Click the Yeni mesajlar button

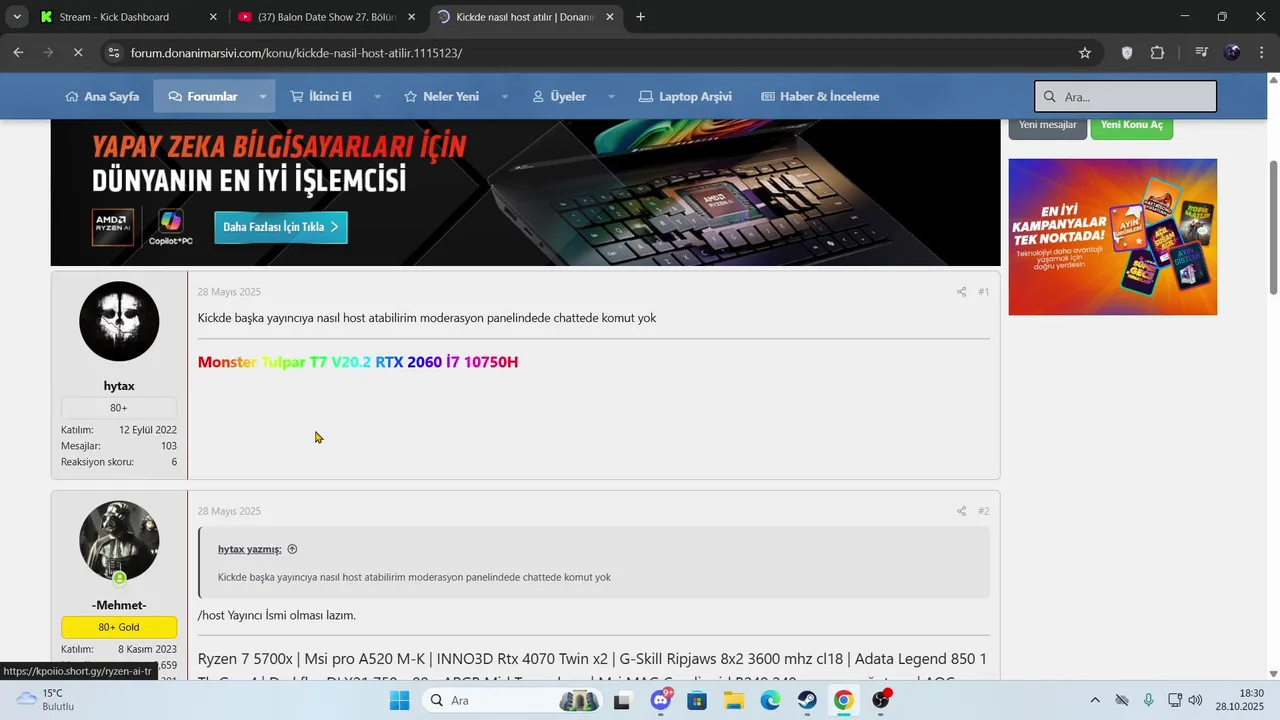[1047, 126]
